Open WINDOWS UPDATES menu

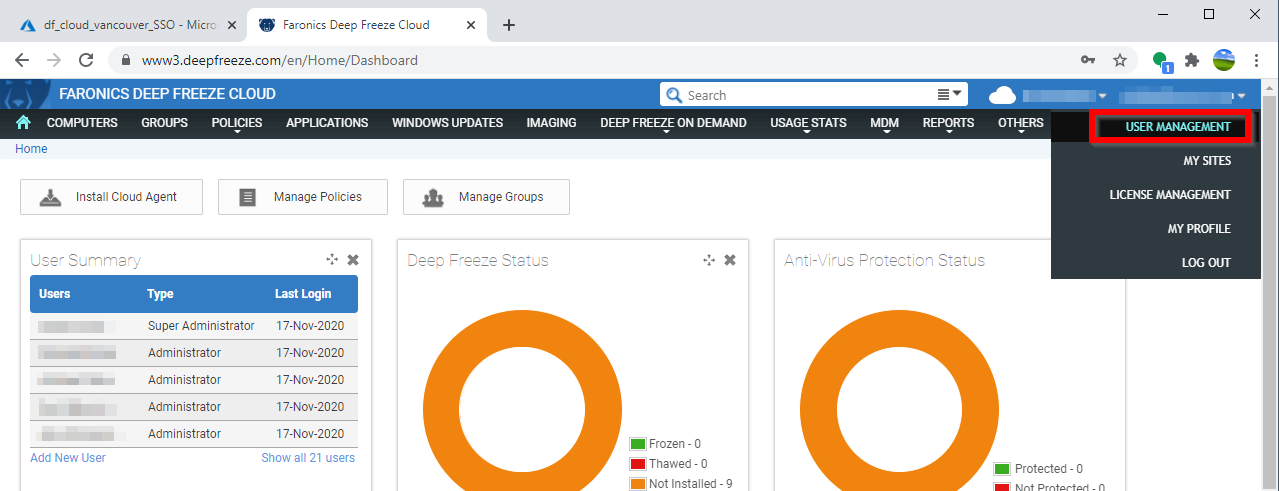[447, 123]
